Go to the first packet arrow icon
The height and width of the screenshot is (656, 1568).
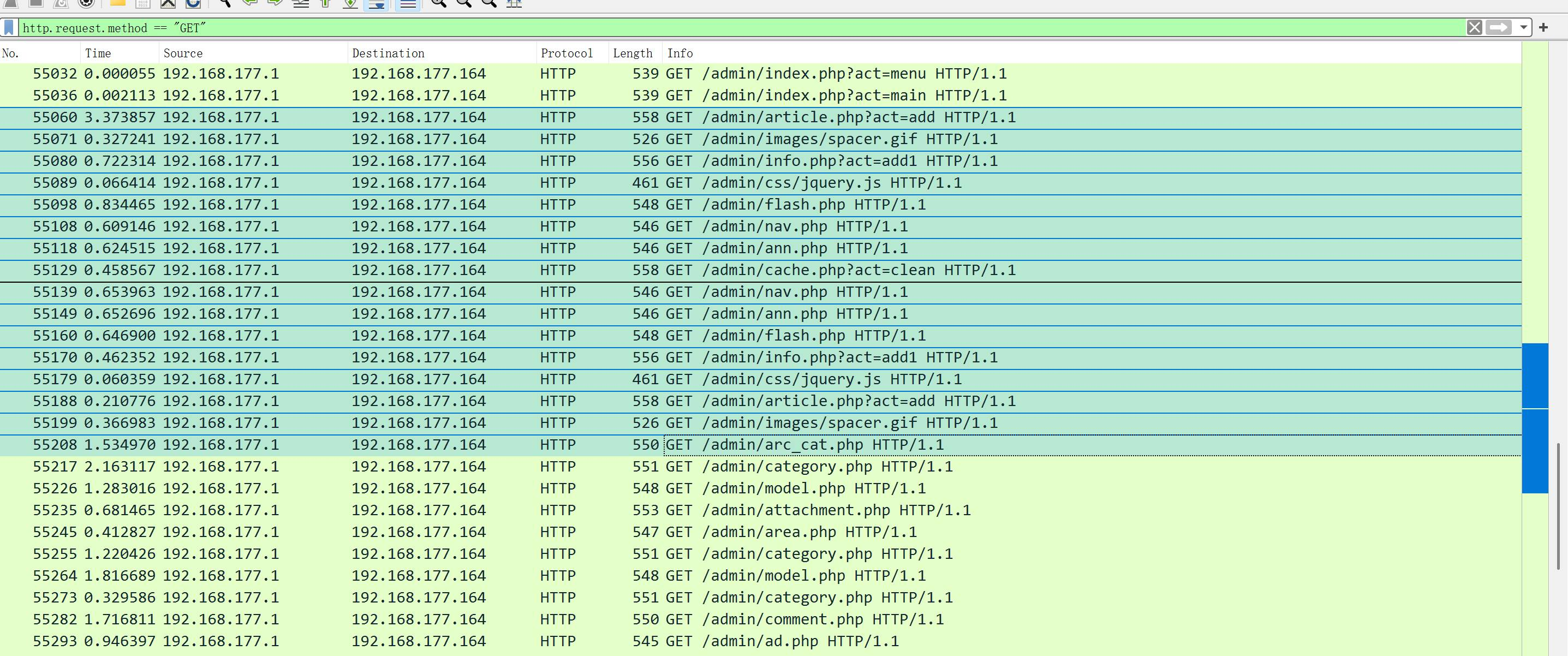pos(325,4)
